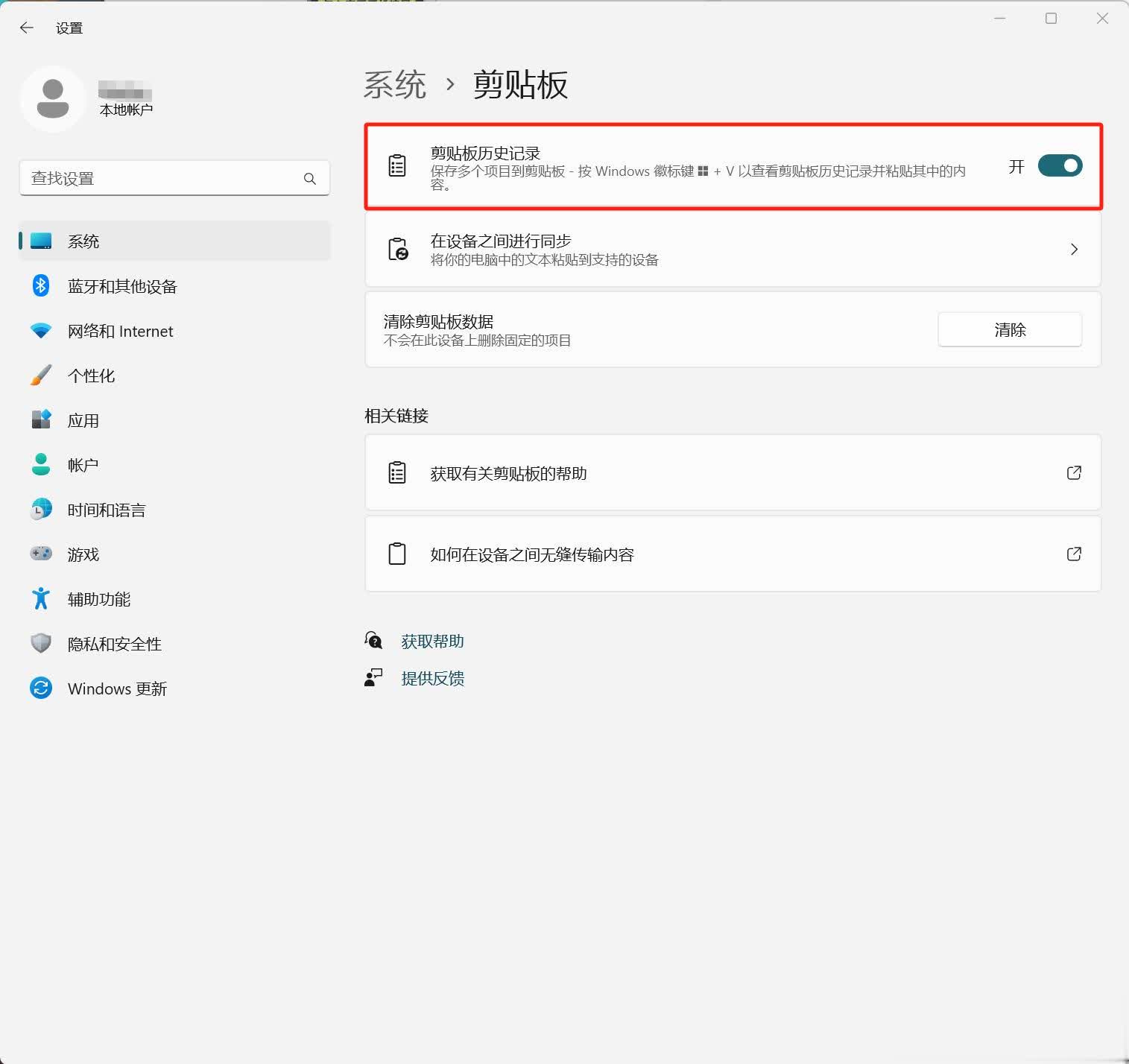Open 隐私和安全性 shield icon
Image resolution: width=1129 pixels, height=1064 pixels.
click(41, 644)
